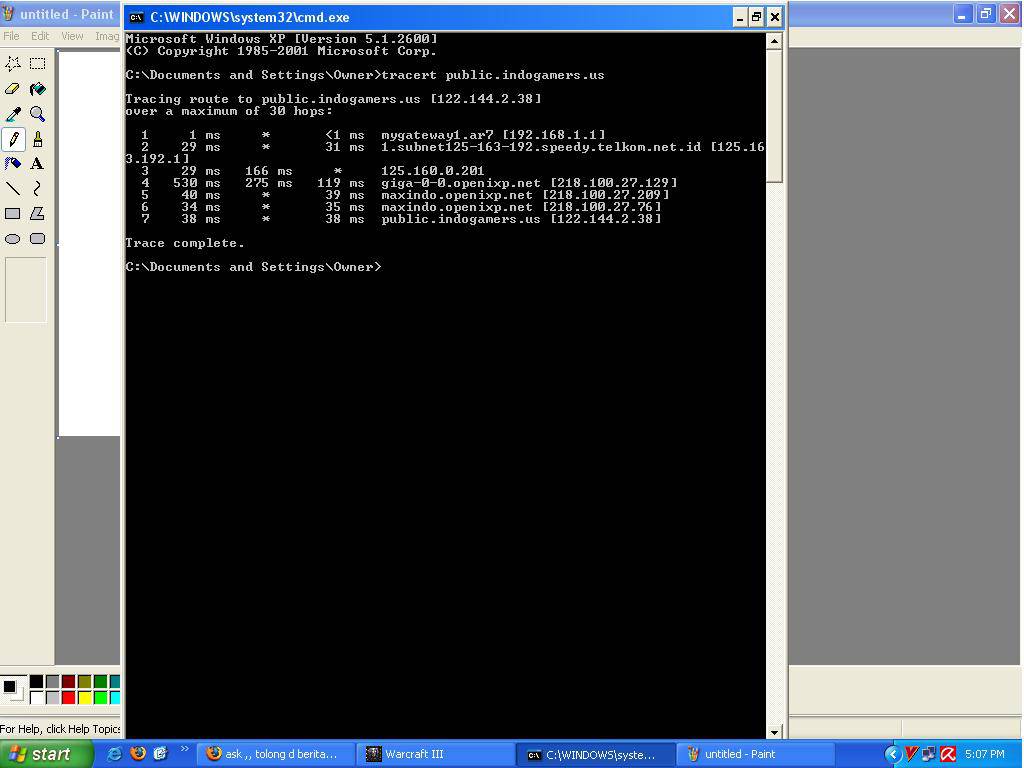Open Paint's File menu

click(x=11, y=36)
